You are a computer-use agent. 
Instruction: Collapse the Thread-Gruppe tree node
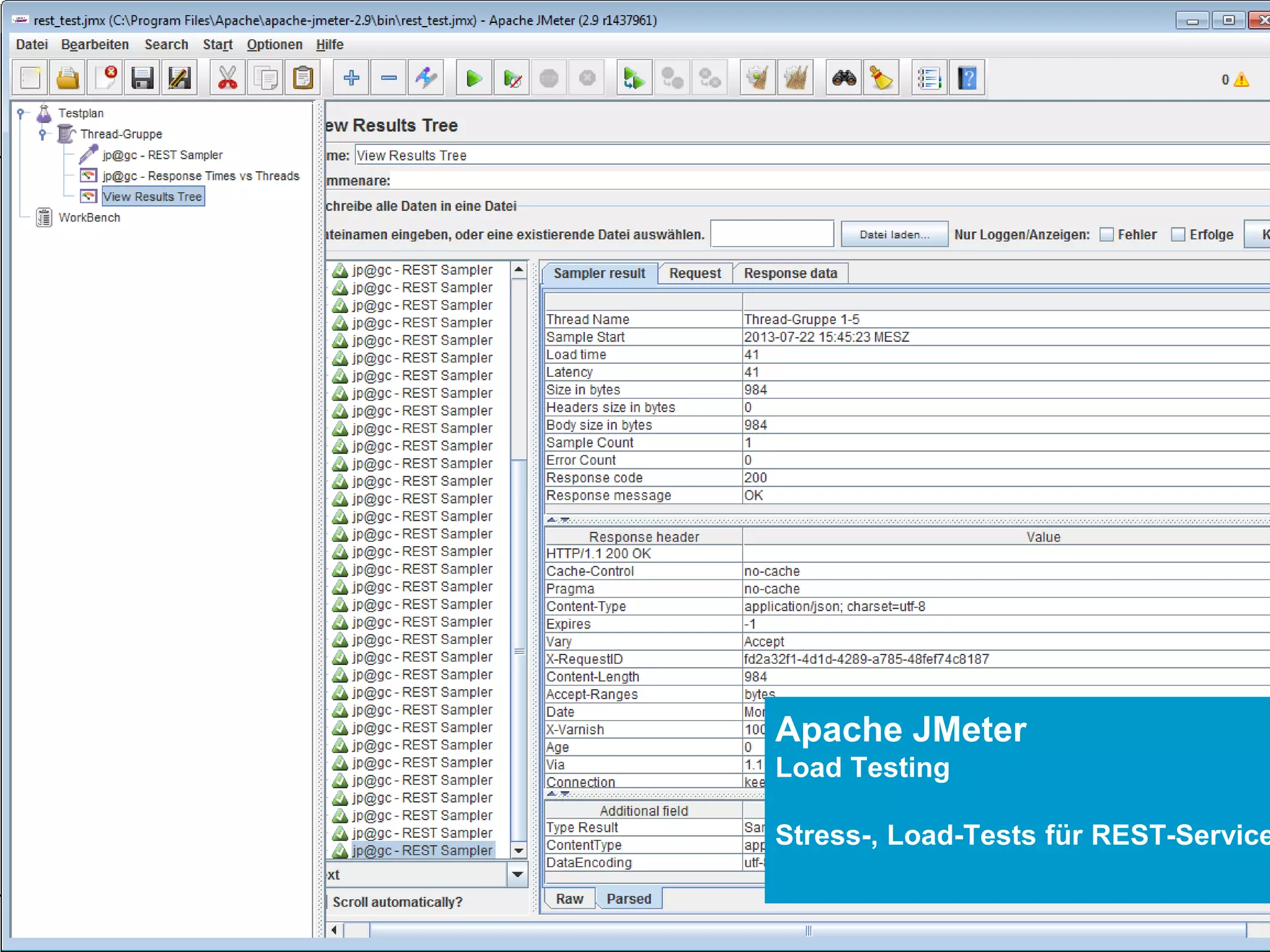tap(42, 134)
